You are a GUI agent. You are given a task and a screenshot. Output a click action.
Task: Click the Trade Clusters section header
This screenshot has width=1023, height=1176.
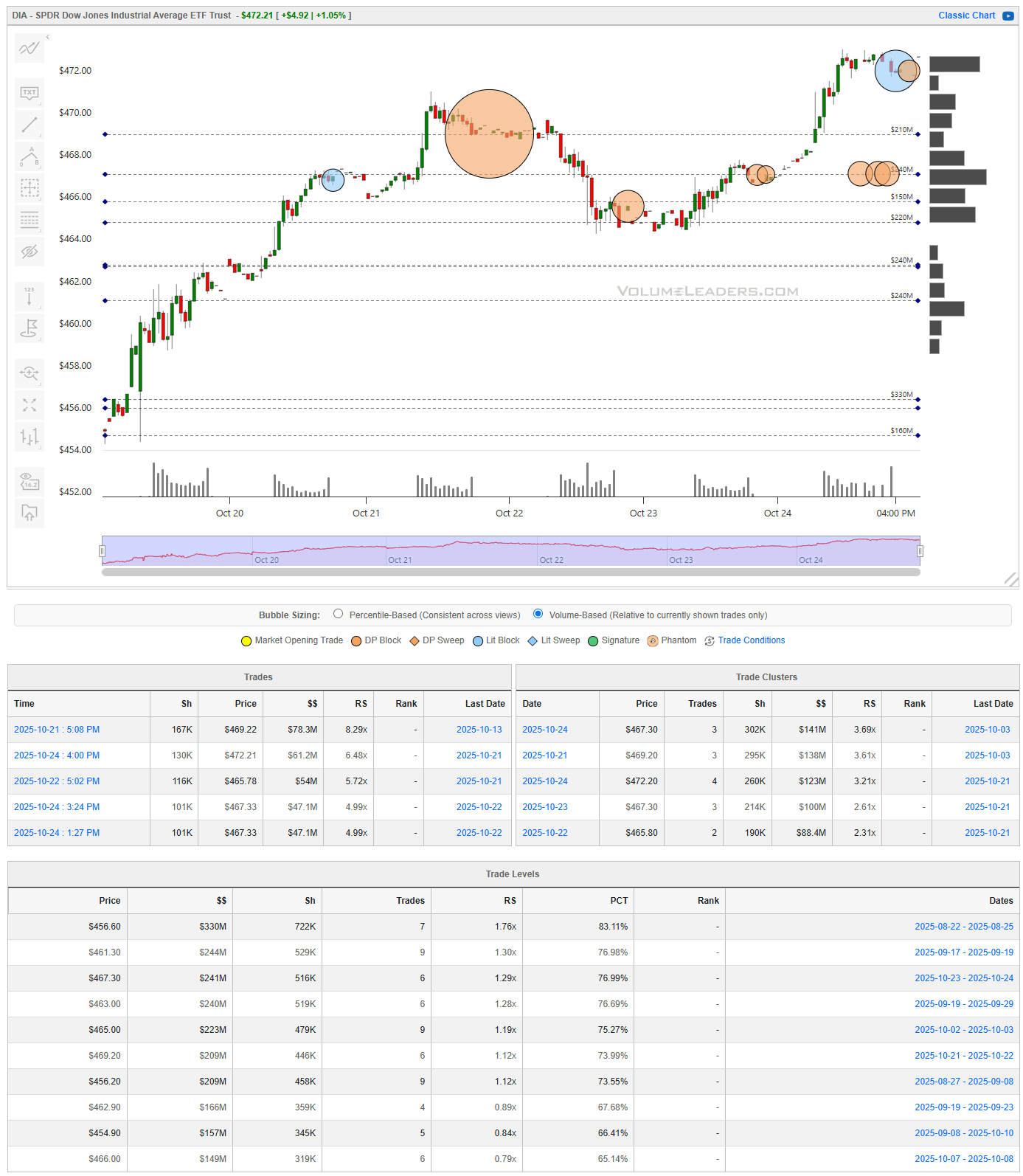pyautogui.click(x=766, y=677)
